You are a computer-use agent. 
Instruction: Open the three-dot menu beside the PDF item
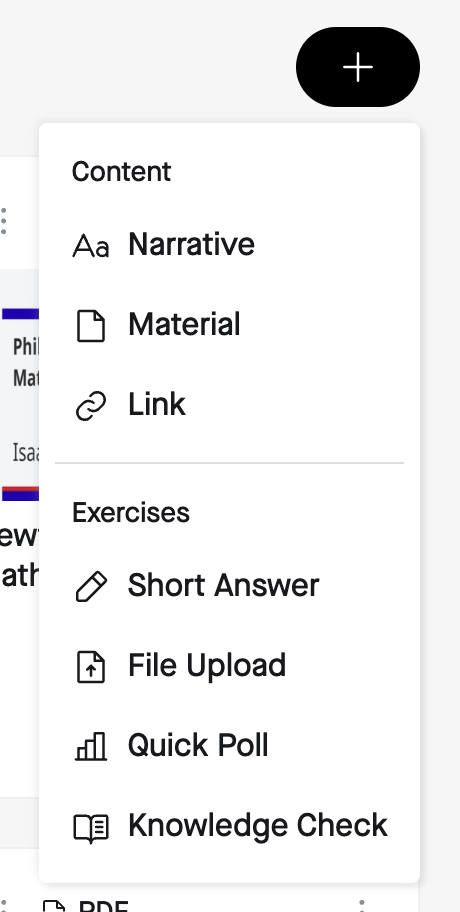point(362,905)
